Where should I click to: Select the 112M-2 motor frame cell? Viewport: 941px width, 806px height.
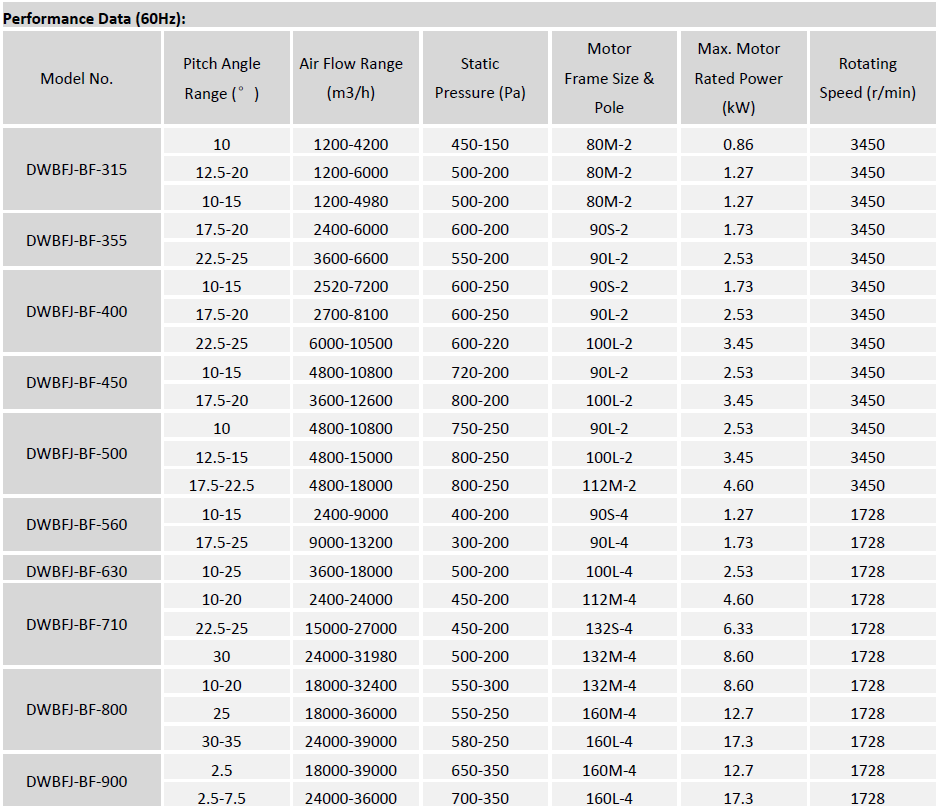click(x=609, y=486)
